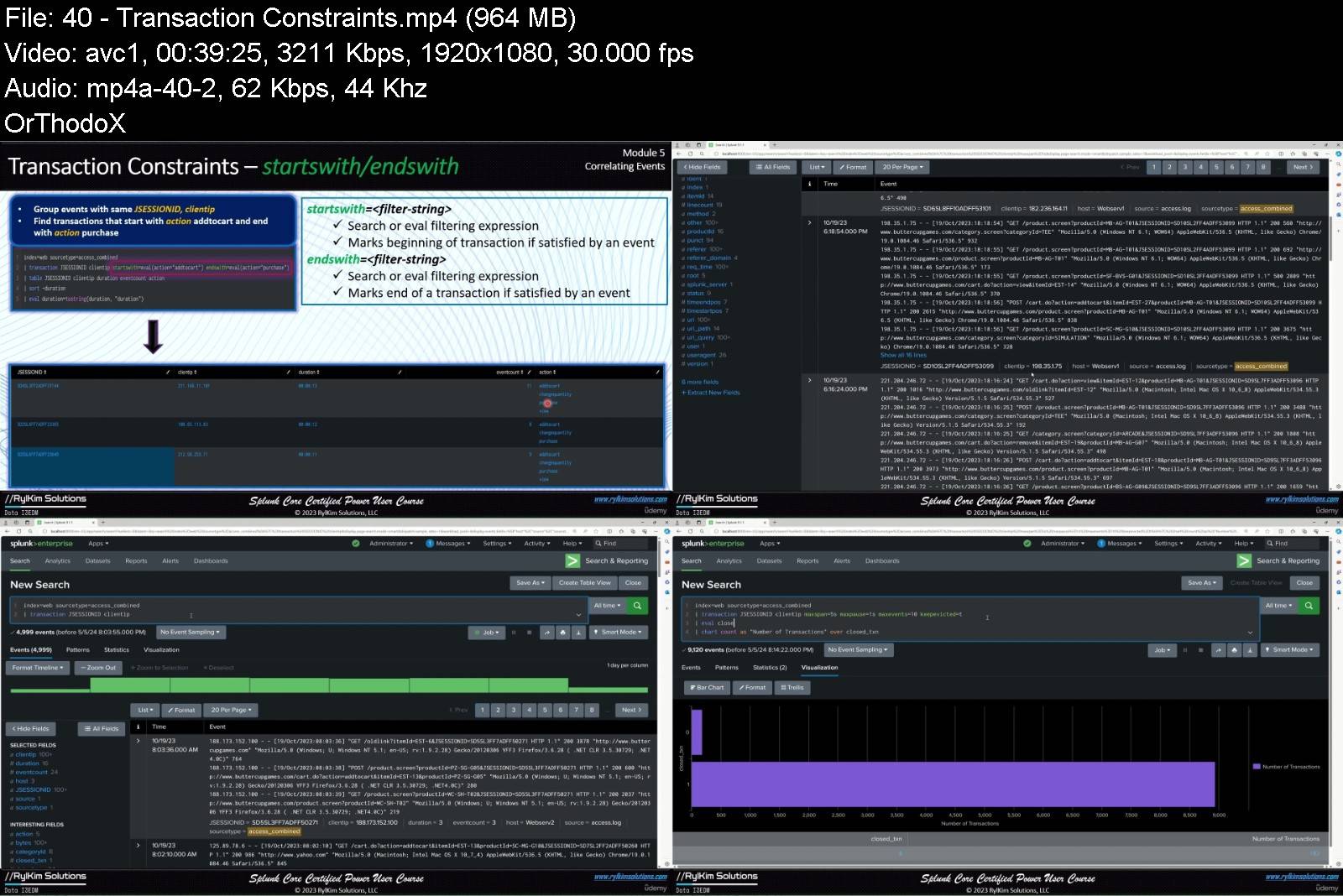Open the Statistics (2) tab

[769, 668]
